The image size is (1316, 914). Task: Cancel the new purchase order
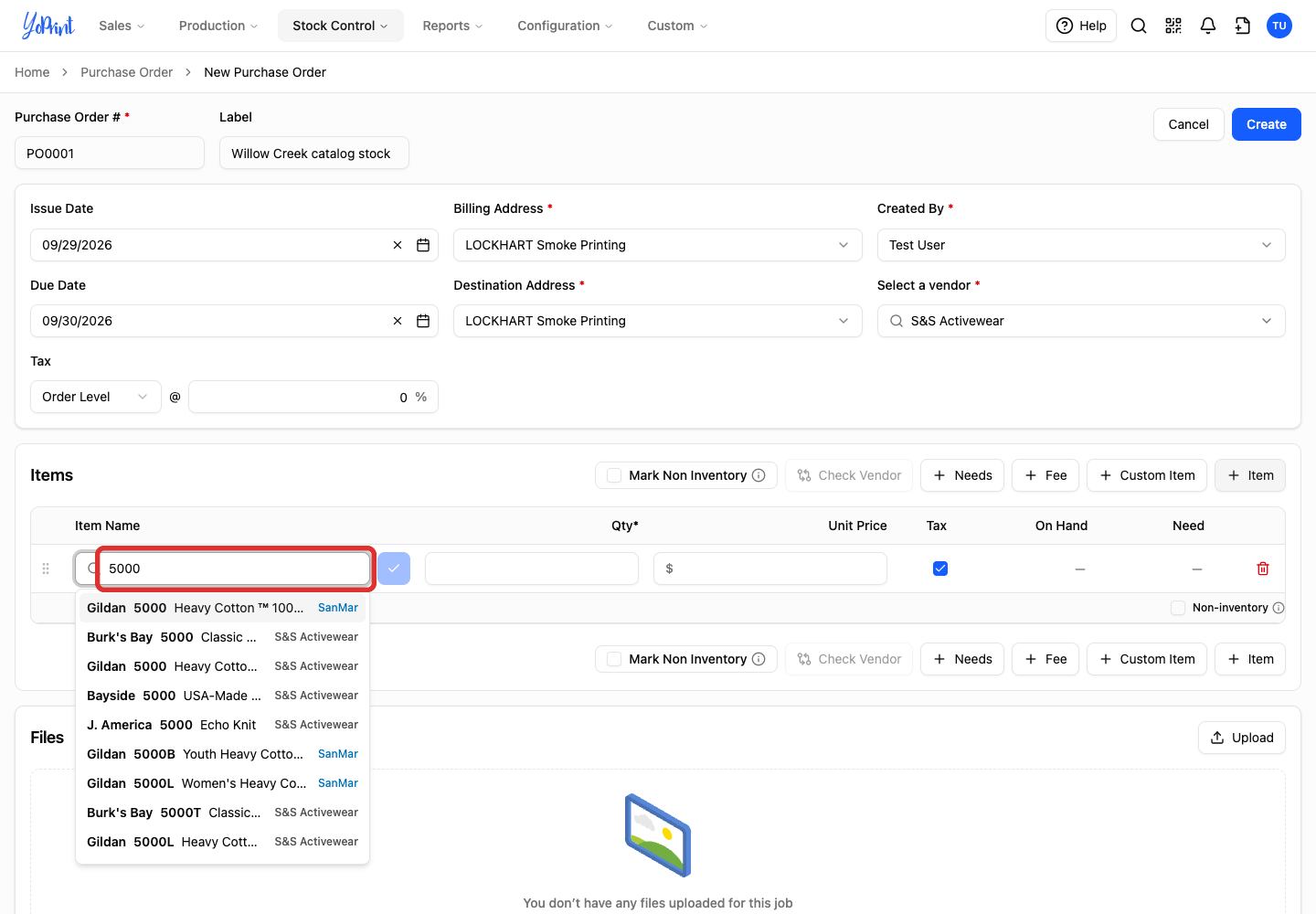1189,124
